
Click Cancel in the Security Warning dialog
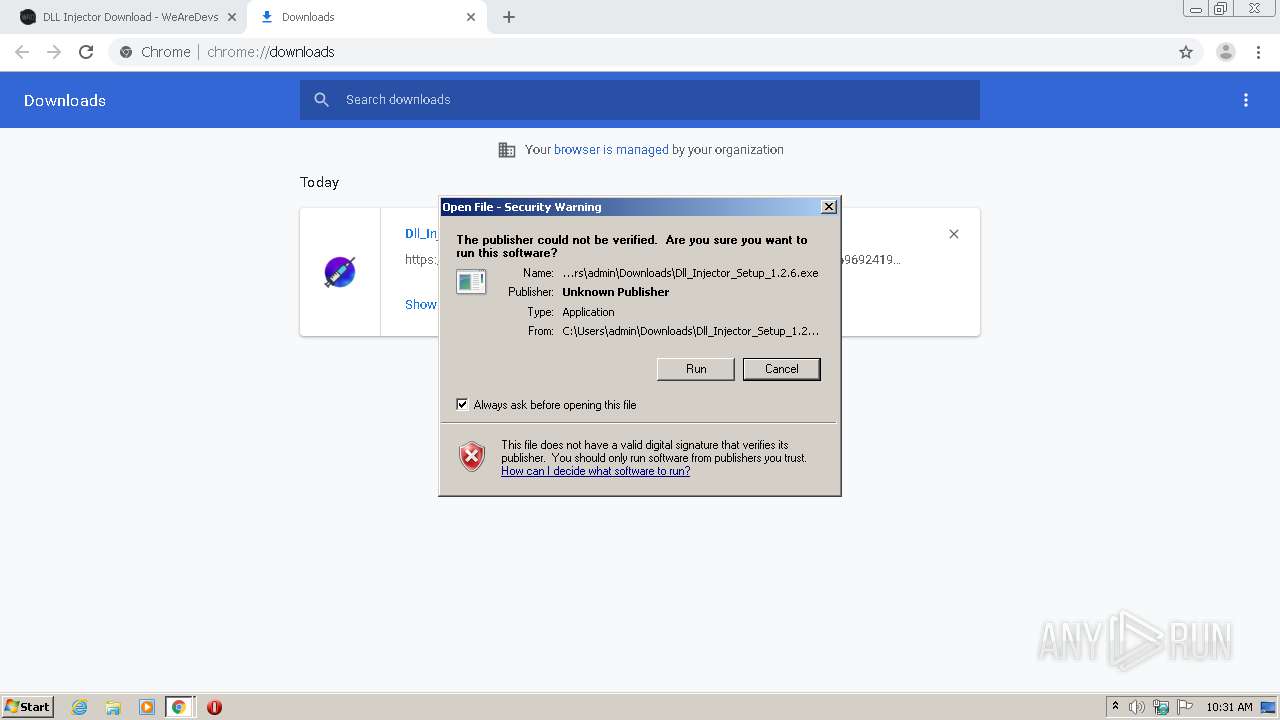tap(781, 369)
